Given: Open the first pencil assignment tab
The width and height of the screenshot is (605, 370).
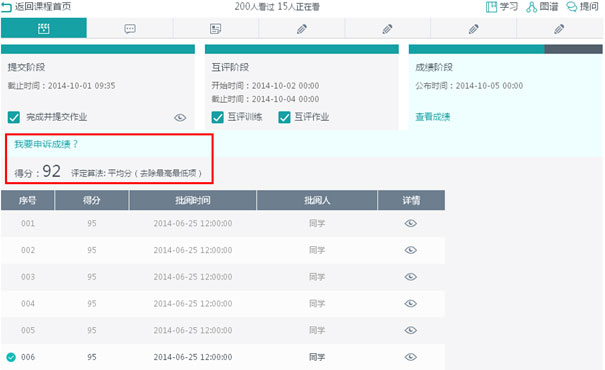Looking at the screenshot, I should (302, 29).
